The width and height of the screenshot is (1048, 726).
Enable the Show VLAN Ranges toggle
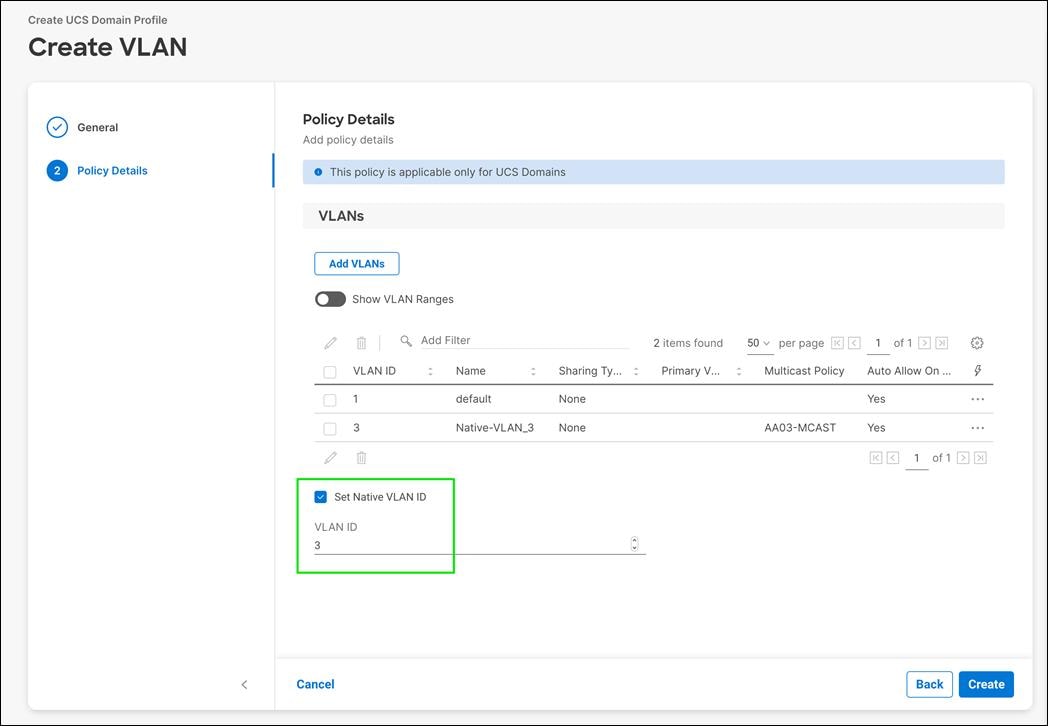(330, 299)
